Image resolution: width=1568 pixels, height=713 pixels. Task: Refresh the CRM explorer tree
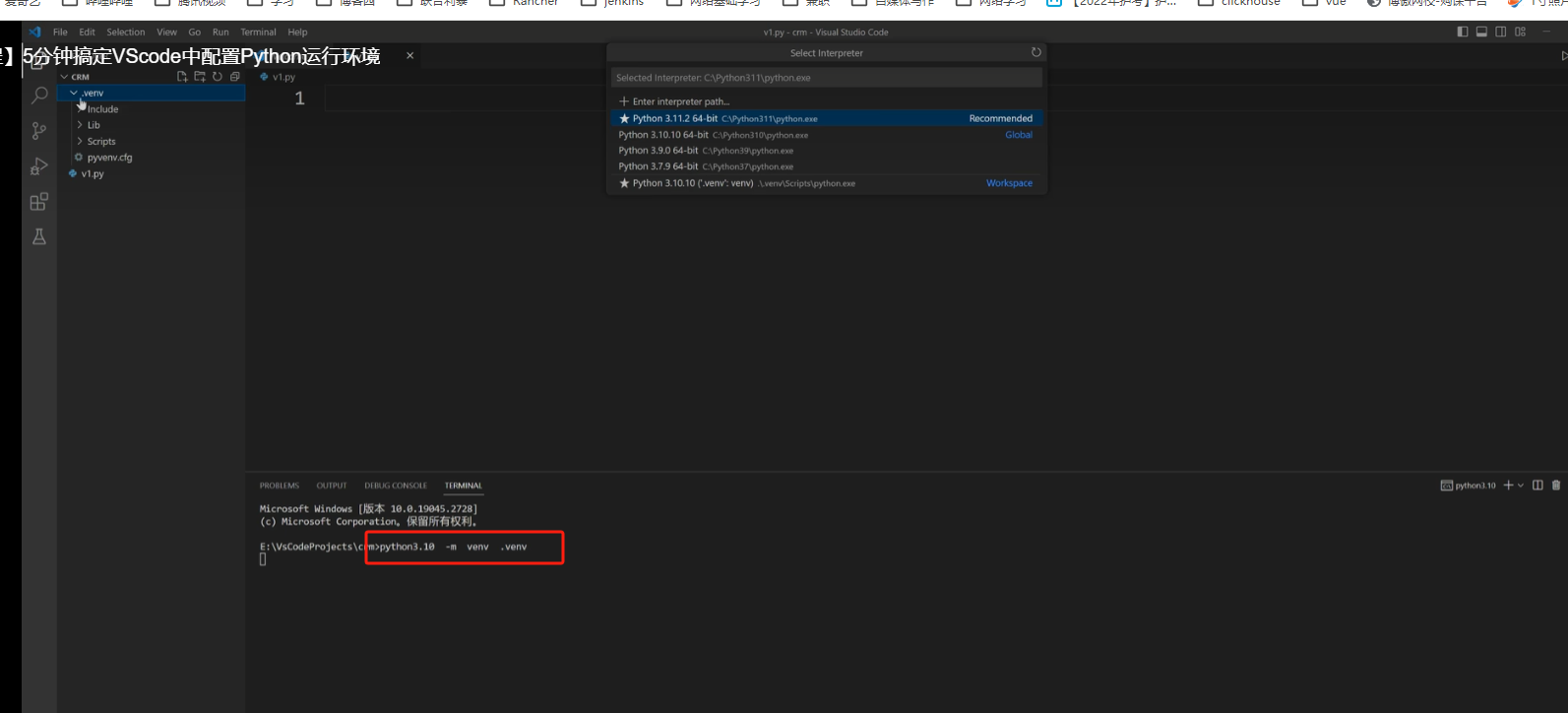click(218, 76)
